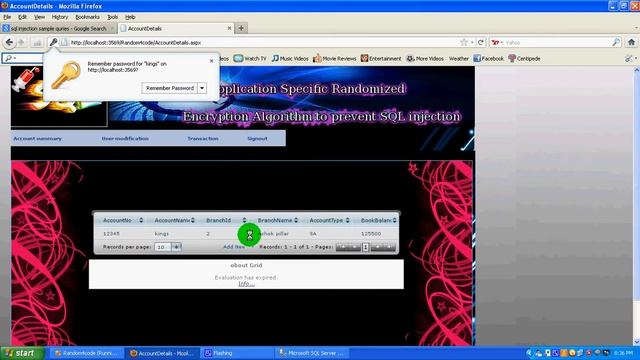The height and width of the screenshot is (360, 640).
Task: Open the password key icon in the address bar
Action: pos(53,42)
